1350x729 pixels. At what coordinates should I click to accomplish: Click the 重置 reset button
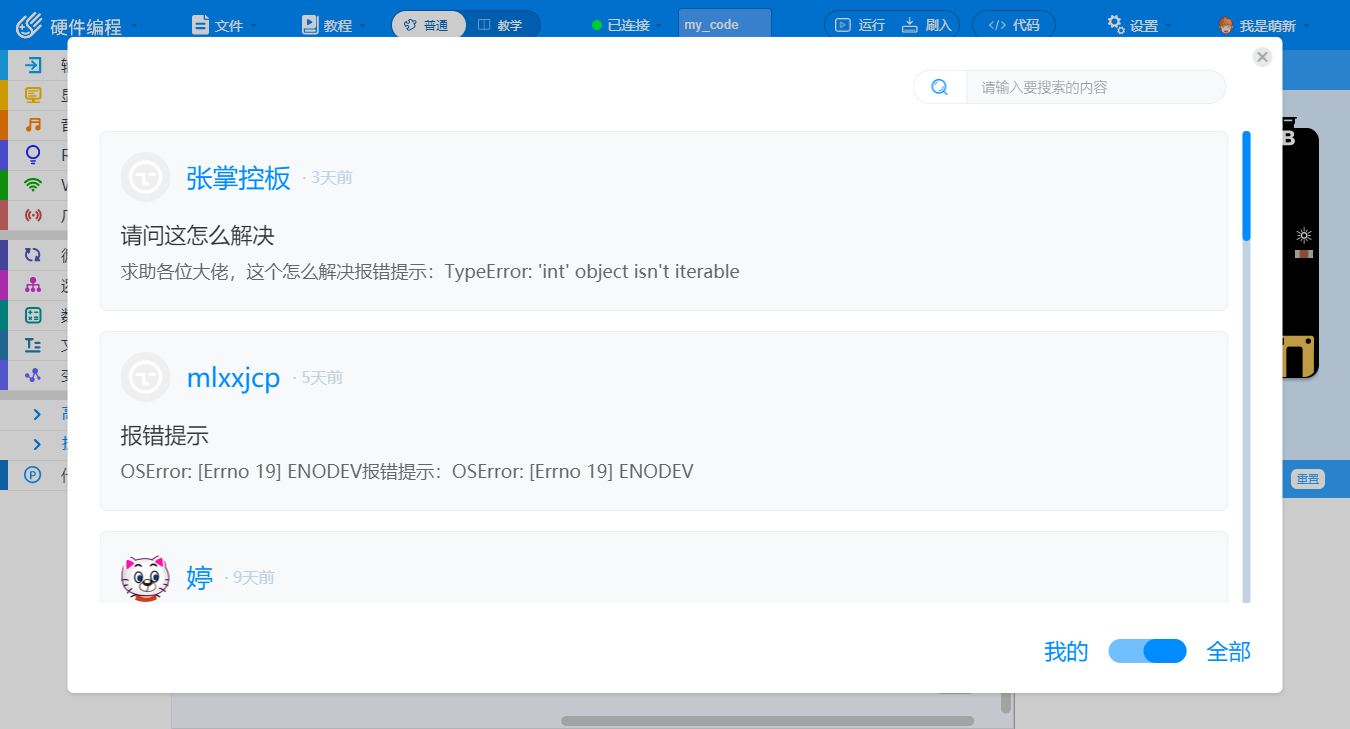pyautogui.click(x=1307, y=479)
